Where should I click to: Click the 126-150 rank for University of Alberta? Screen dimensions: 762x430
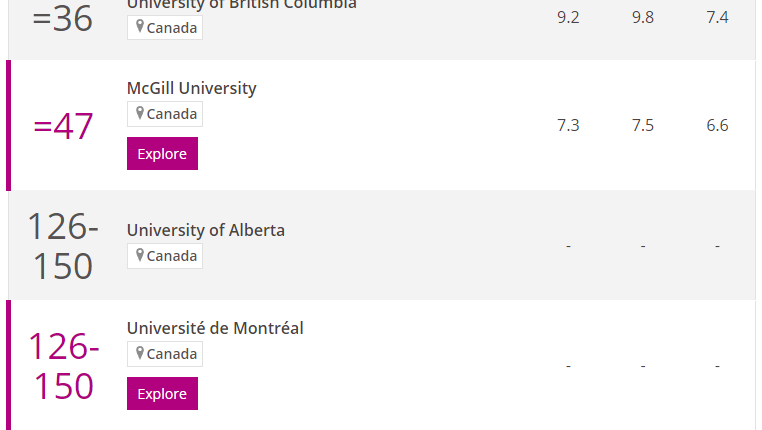pos(63,246)
